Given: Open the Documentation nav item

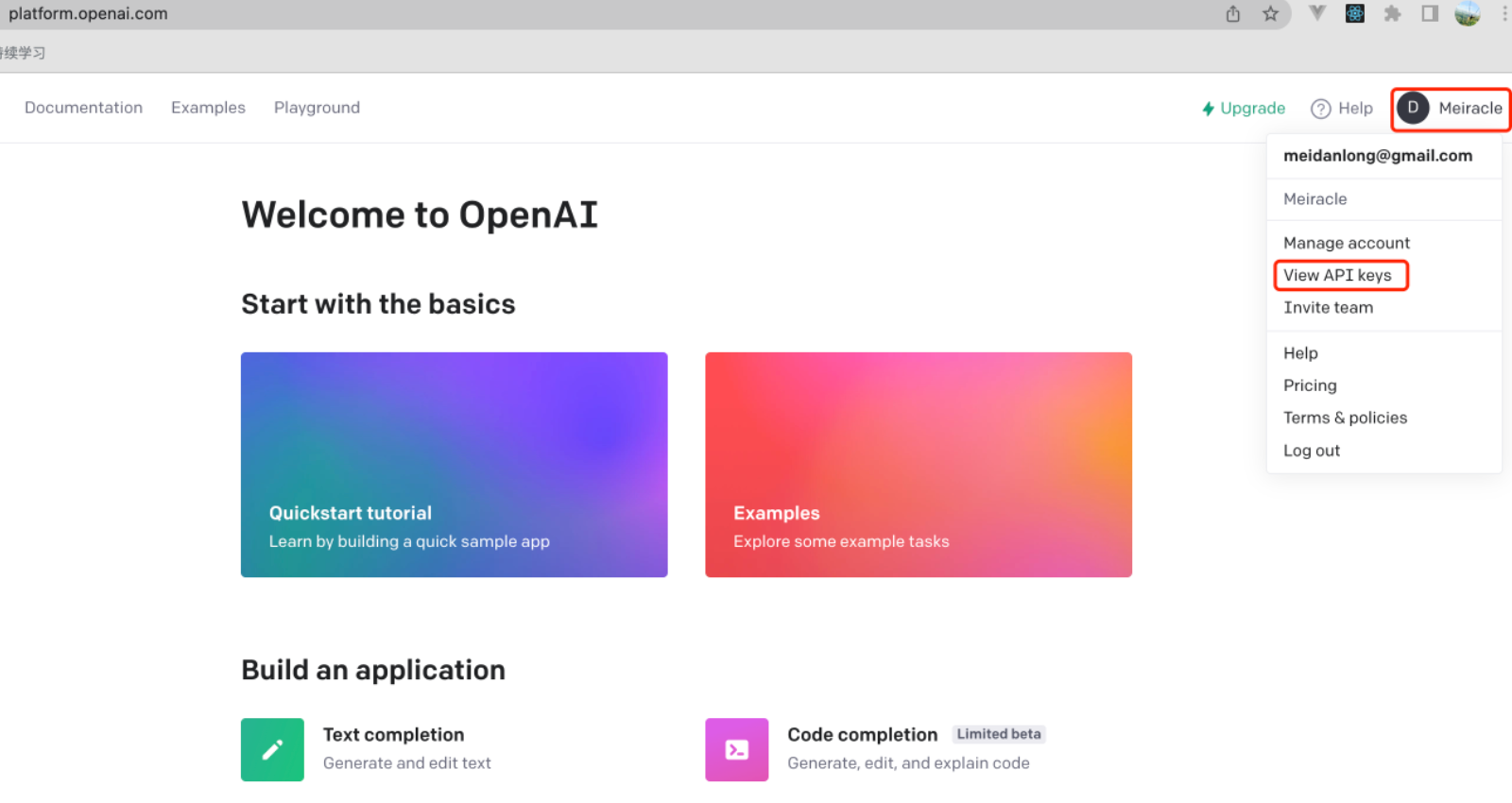Looking at the screenshot, I should 83,108.
